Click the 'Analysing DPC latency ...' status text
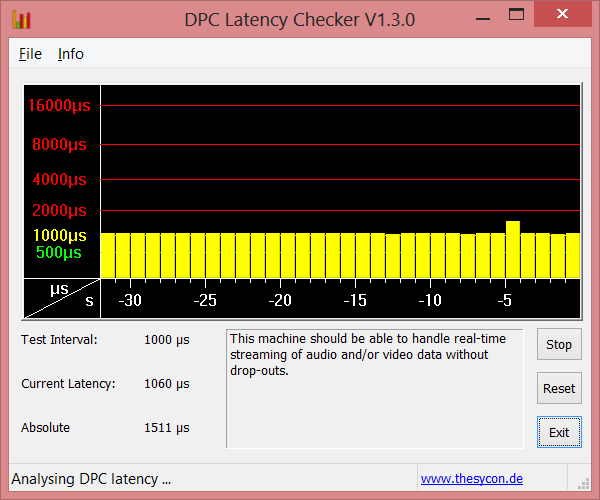 pos(91,479)
